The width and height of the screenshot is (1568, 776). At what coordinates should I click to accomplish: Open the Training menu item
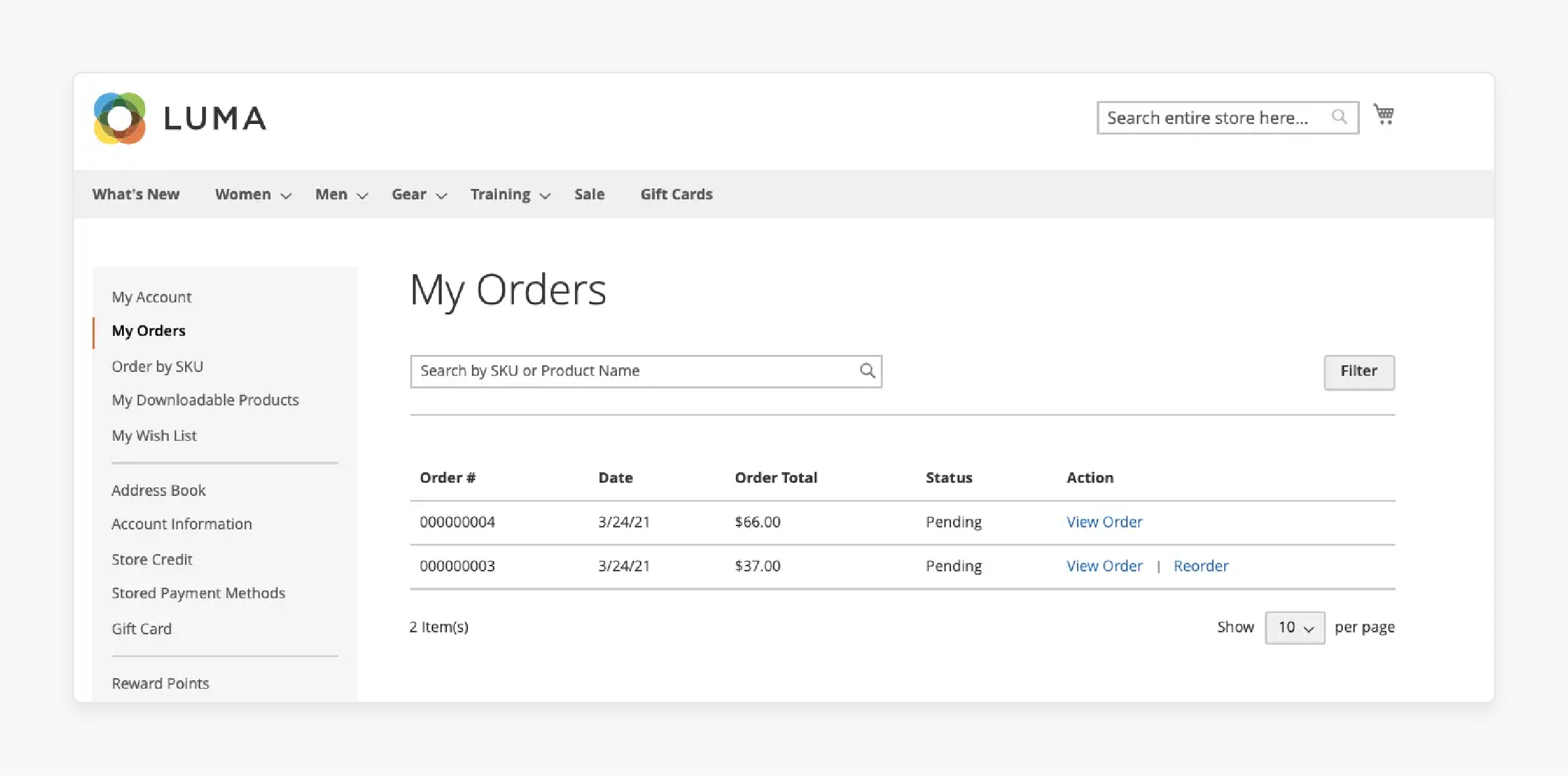pos(500,194)
